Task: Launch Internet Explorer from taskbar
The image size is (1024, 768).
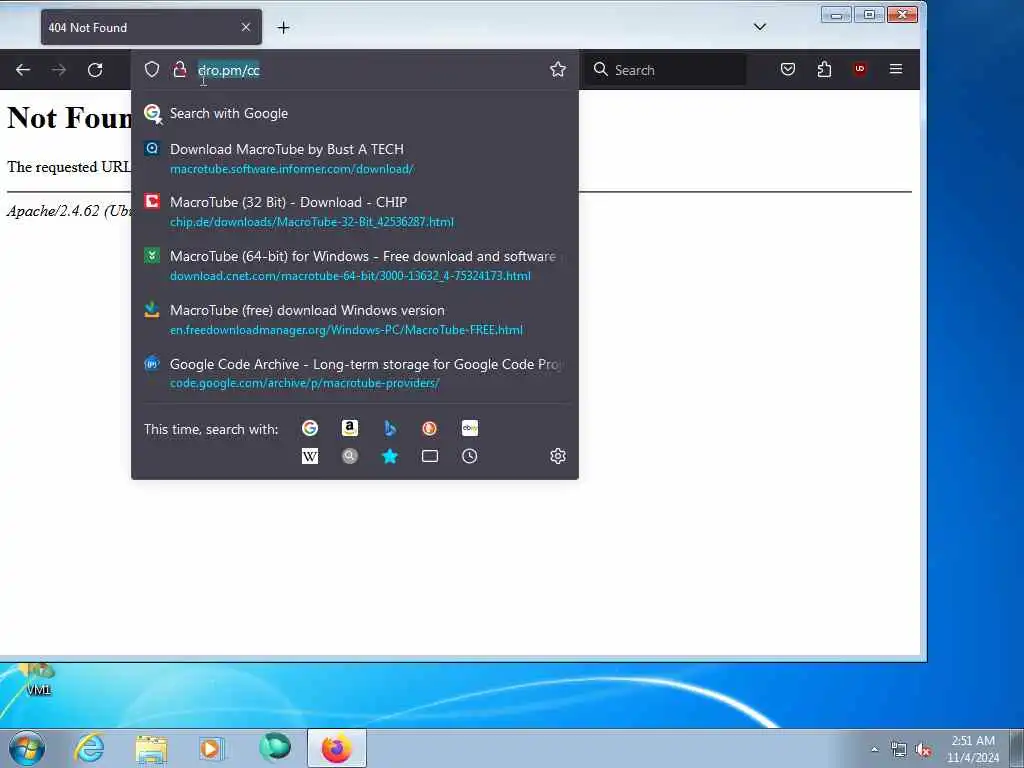Action: pyautogui.click(x=89, y=748)
